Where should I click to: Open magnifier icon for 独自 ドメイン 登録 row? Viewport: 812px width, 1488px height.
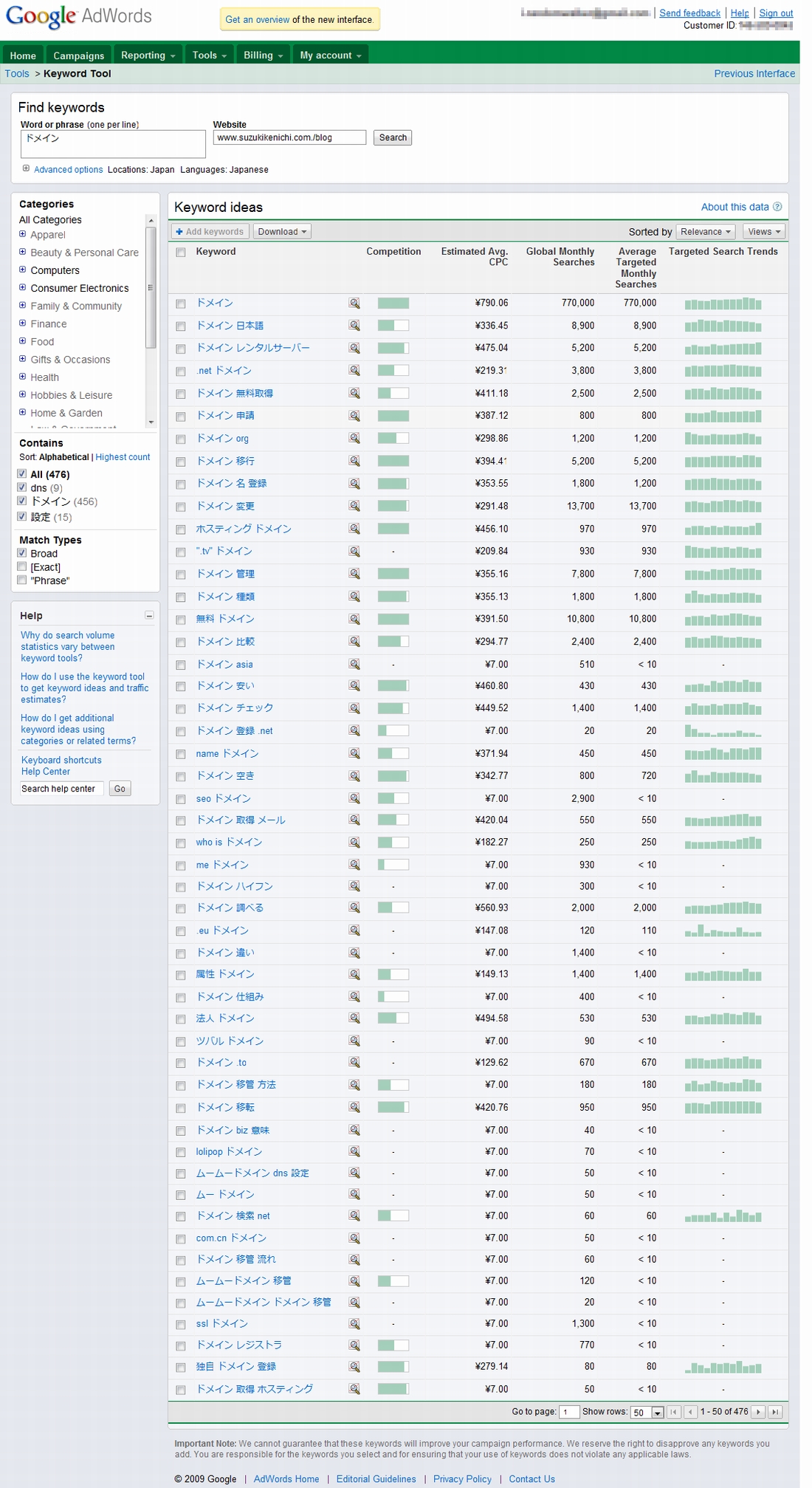click(x=354, y=1367)
